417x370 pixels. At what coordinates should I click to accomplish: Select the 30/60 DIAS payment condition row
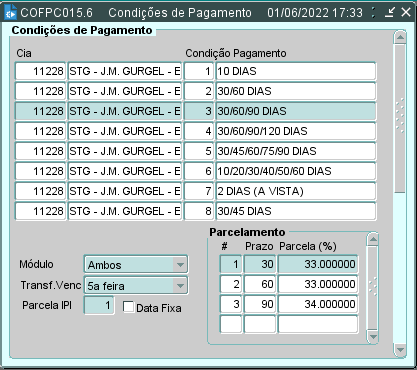pos(195,91)
